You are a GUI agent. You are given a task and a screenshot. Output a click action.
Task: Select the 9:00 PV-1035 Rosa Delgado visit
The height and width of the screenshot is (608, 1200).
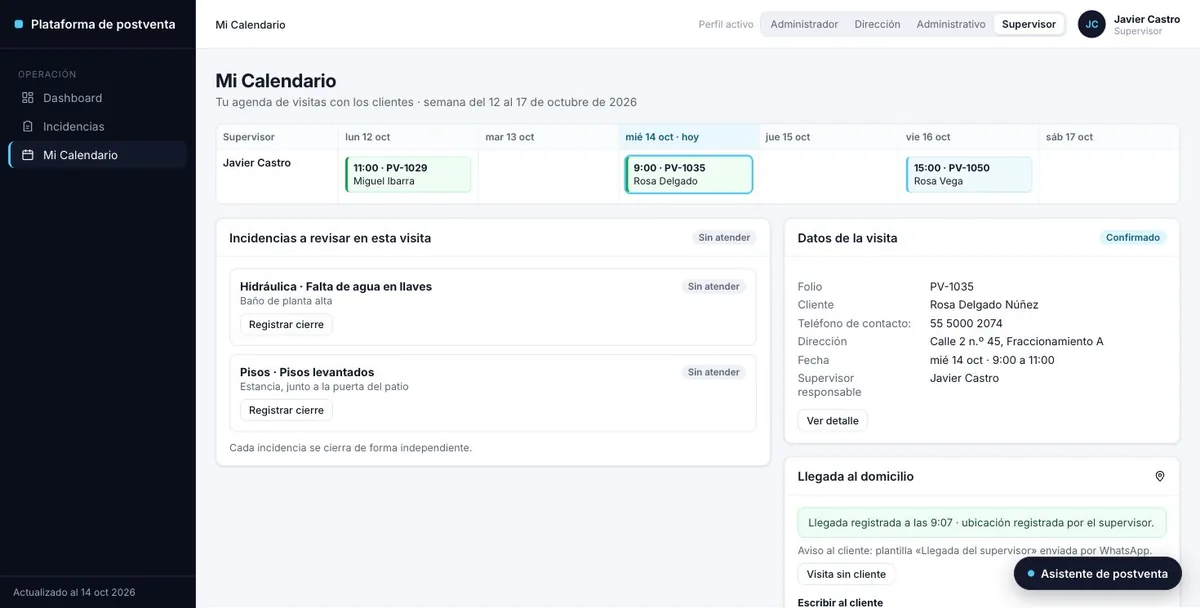[x=689, y=175]
